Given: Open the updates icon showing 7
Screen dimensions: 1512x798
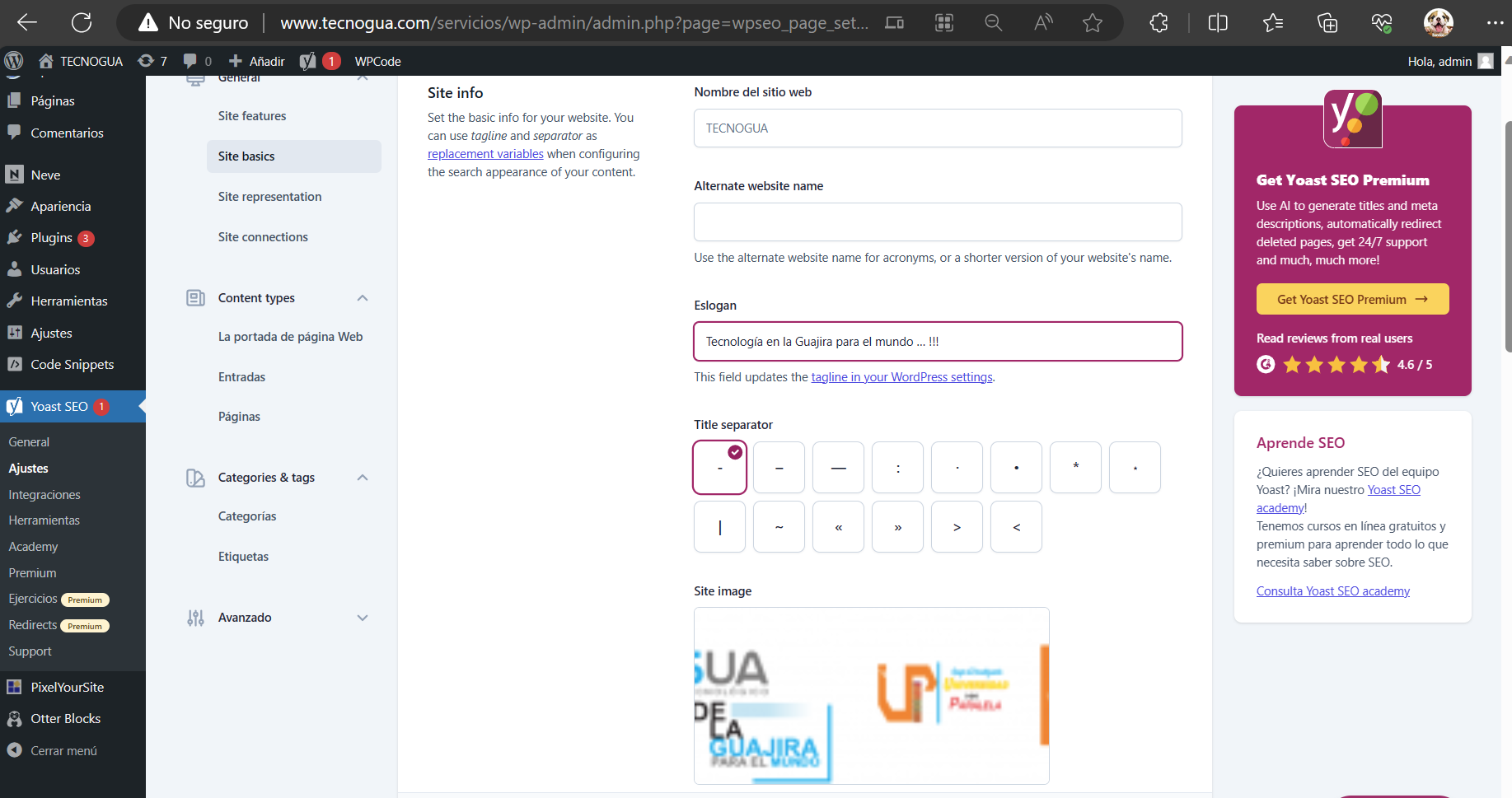Looking at the screenshot, I should coord(152,61).
